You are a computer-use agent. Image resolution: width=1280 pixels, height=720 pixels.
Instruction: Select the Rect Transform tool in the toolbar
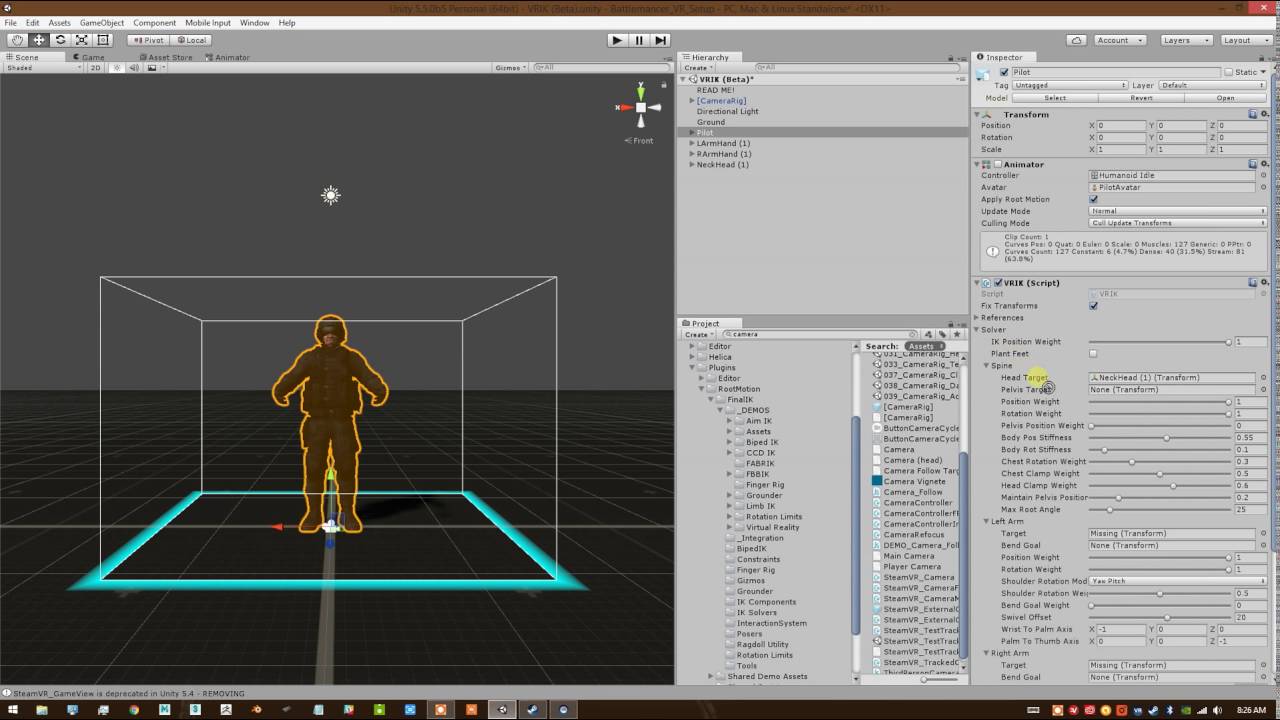coord(102,40)
